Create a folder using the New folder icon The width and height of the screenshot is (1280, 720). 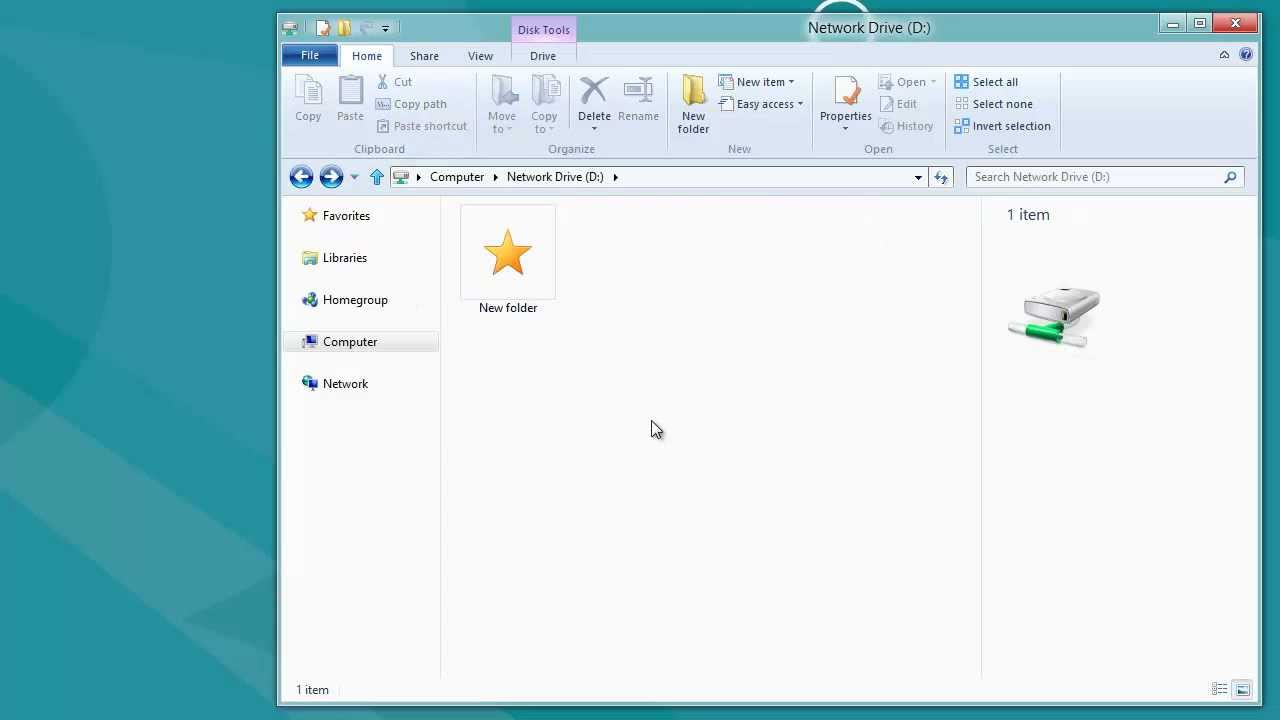tap(693, 100)
